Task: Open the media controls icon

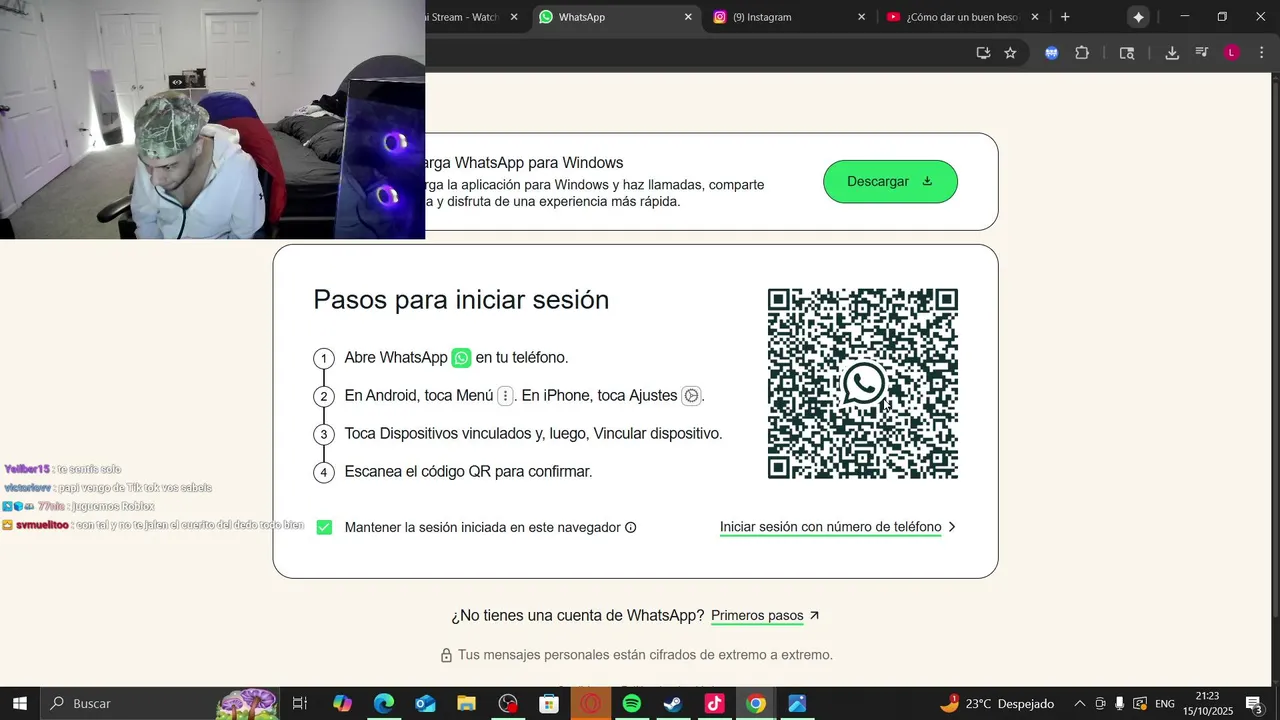Action: [x=1202, y=53]
